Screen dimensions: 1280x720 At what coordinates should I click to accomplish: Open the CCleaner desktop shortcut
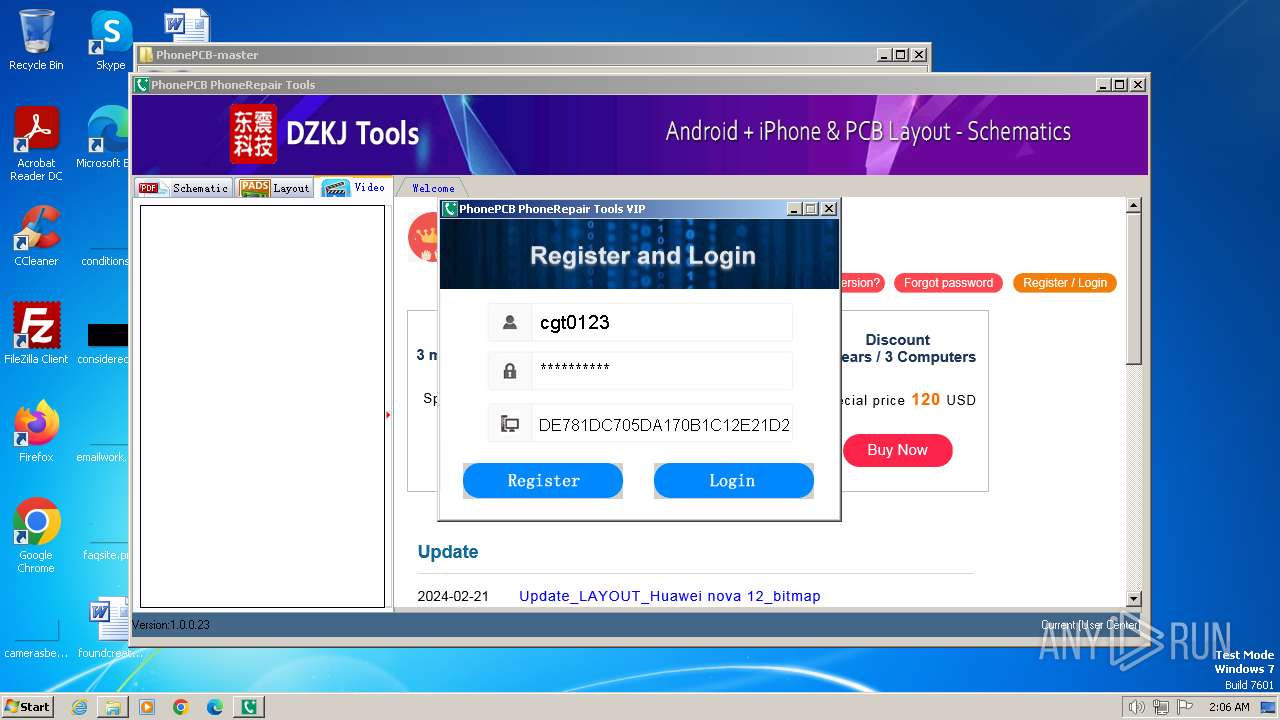(x=36, y=236)
